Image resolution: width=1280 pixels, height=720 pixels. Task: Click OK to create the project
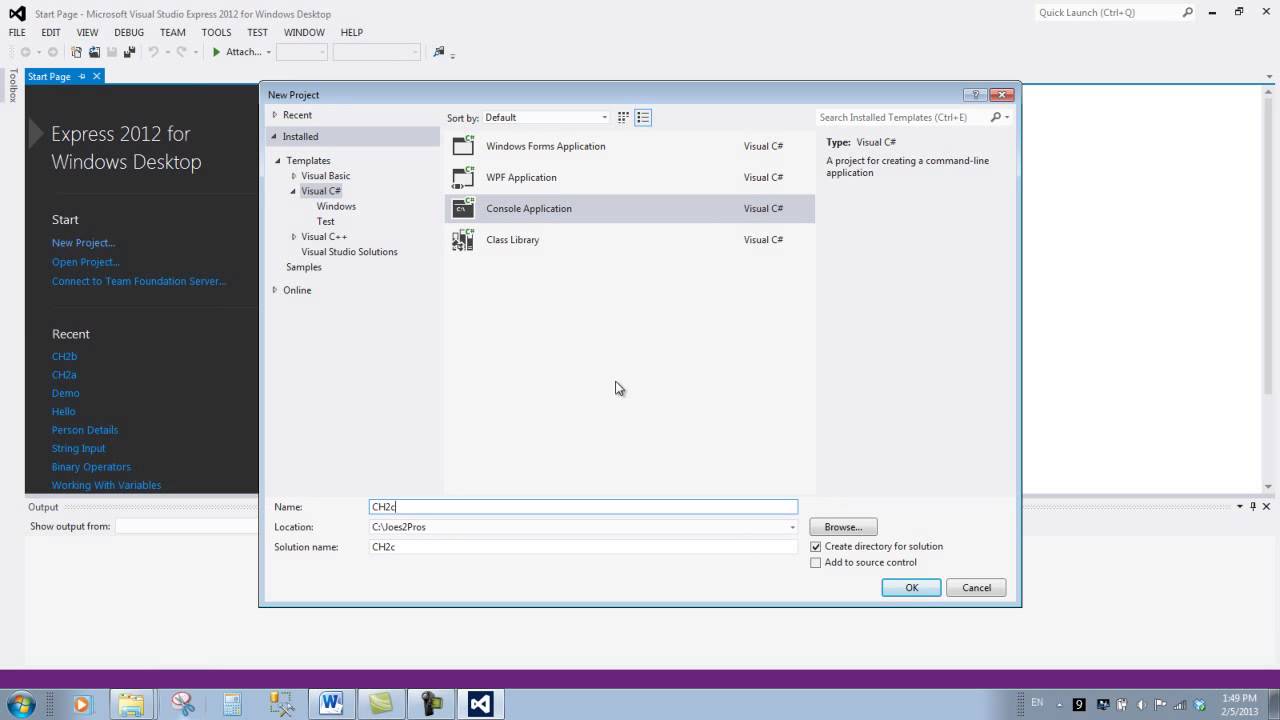click(x=911, y=588)
